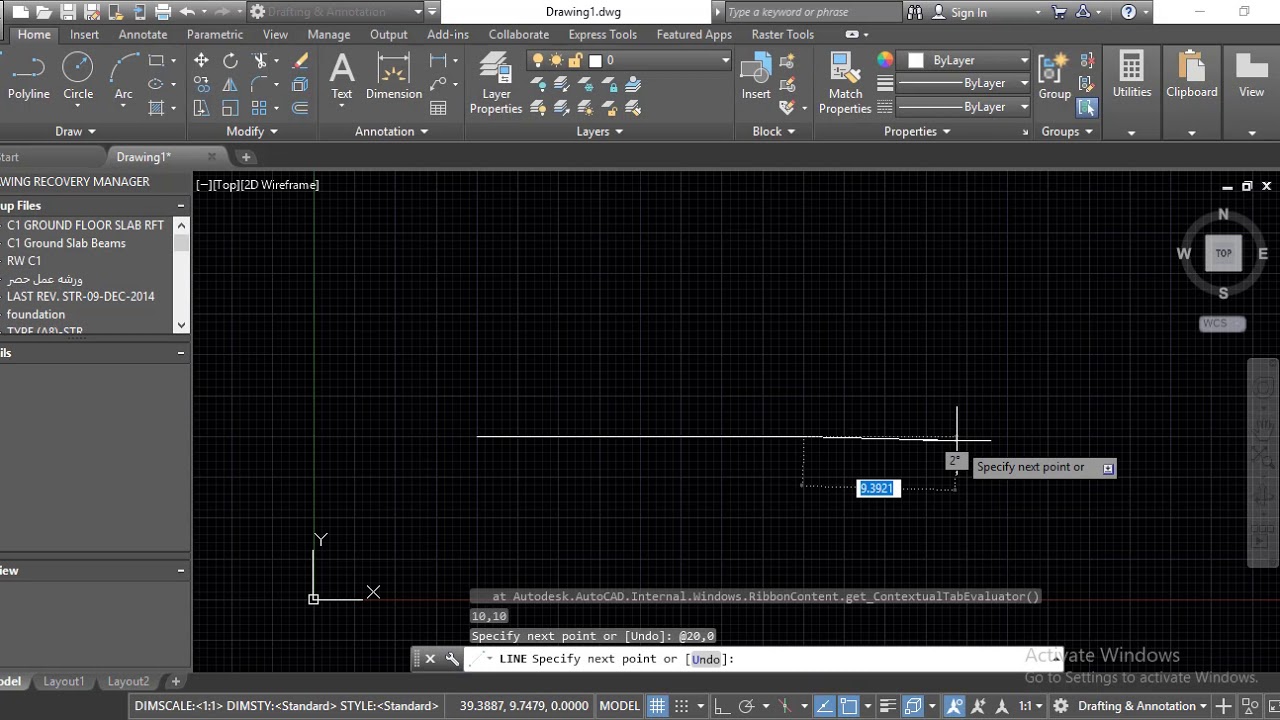Image resolution: width=1280 pixels, height=720 pixels.
Task: Switch to the Parametric ribbon tab
Action: (x=215, y=34)
